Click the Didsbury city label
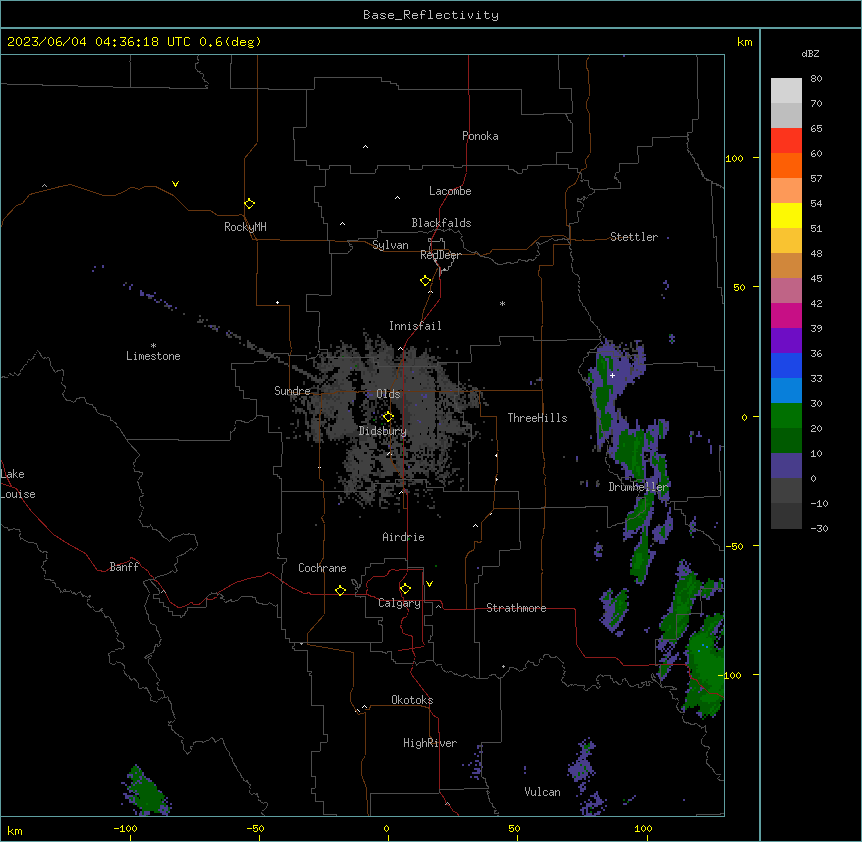 383,431
